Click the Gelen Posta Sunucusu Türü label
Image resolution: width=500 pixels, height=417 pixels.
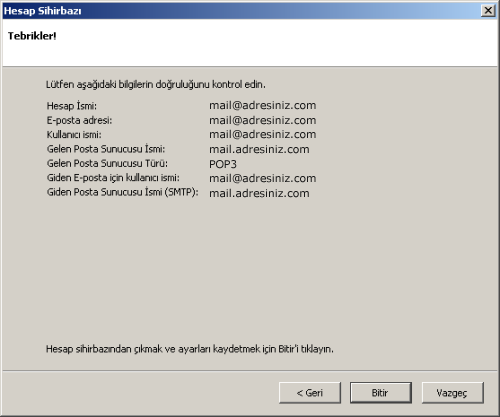[x=107, y=163]
